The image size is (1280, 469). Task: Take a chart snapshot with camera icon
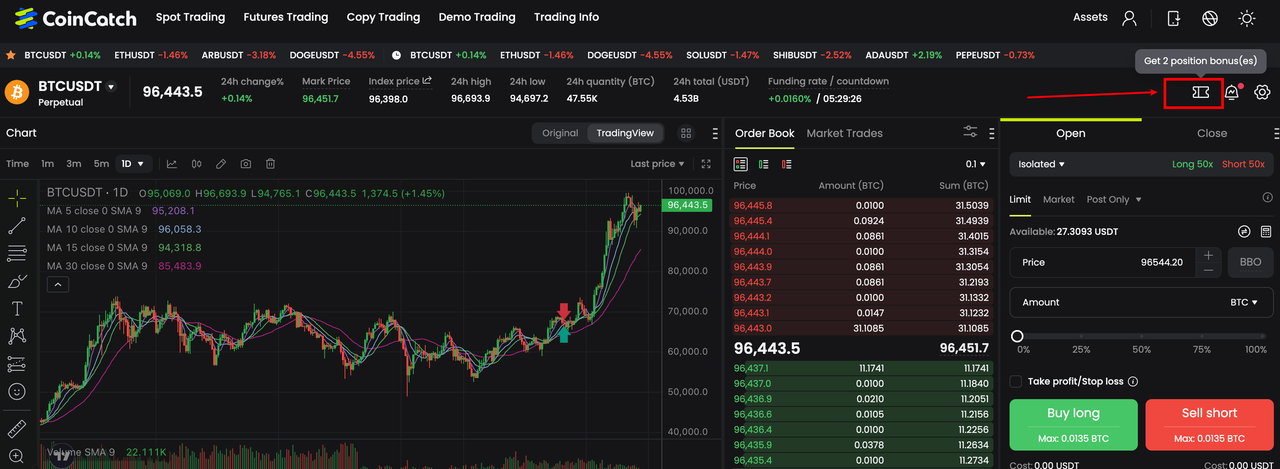[x=245, y=164]
